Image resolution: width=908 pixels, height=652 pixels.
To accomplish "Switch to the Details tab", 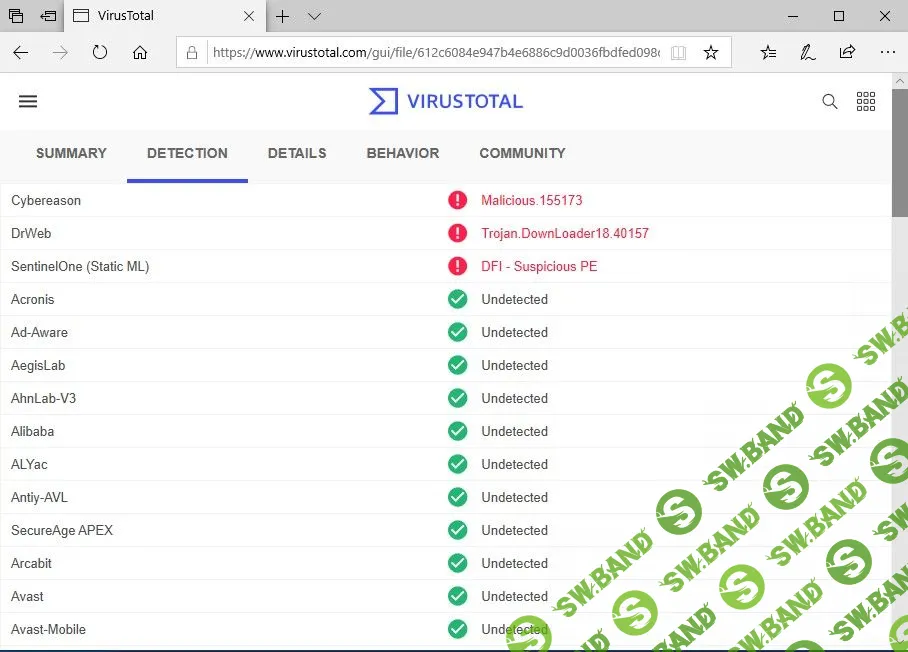I will 297,153.
